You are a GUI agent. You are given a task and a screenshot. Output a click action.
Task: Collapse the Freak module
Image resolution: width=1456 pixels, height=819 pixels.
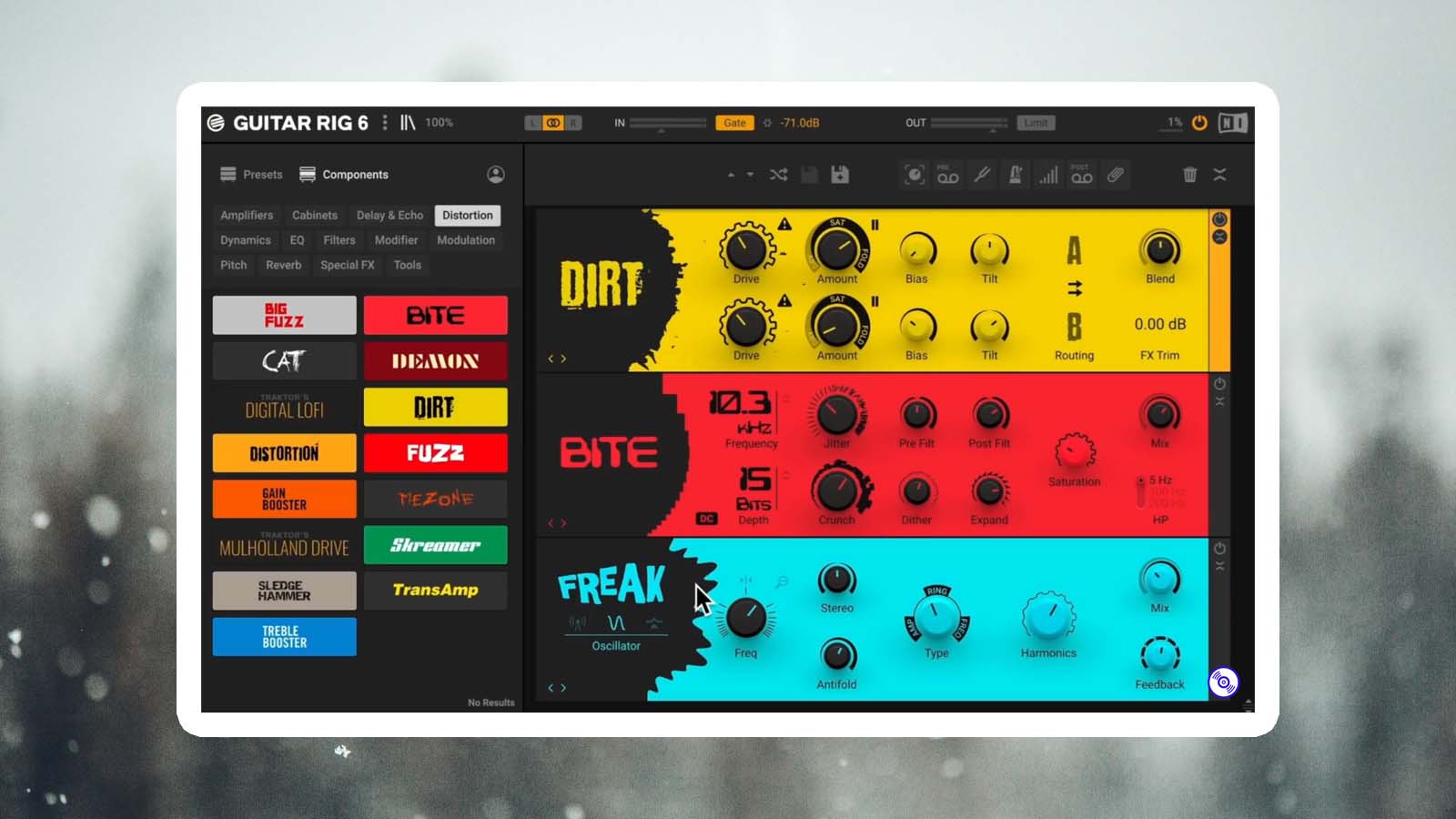(x=1219, y=566)
